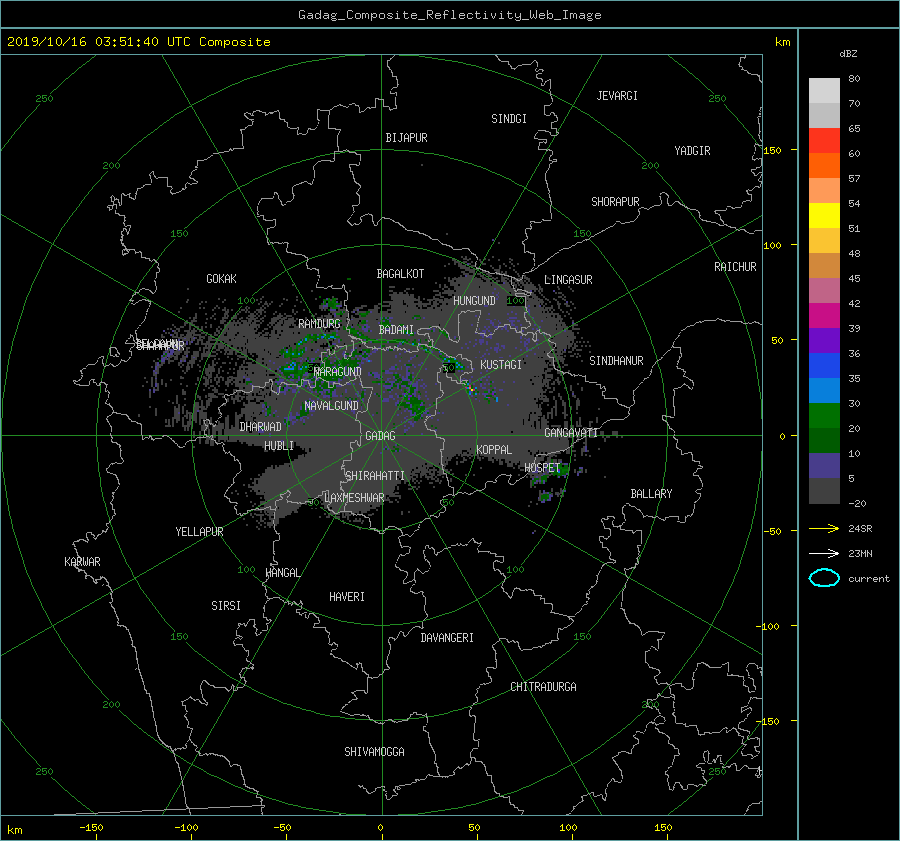Click the 'DHARWAD' city label
Screen dimensions: 900x841
(260, 427)
